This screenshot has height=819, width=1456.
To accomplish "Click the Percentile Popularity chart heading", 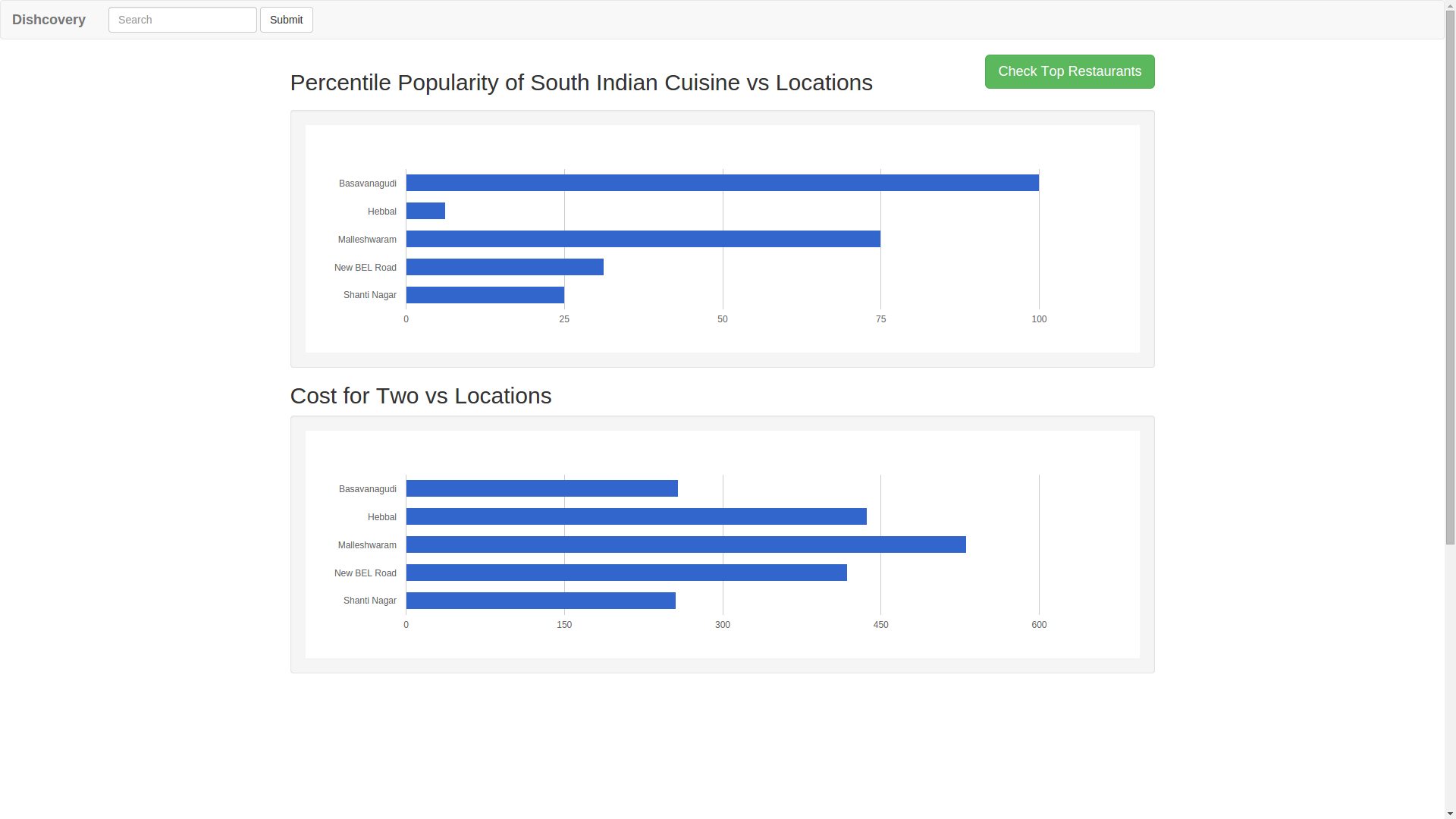I will point(581,83).
